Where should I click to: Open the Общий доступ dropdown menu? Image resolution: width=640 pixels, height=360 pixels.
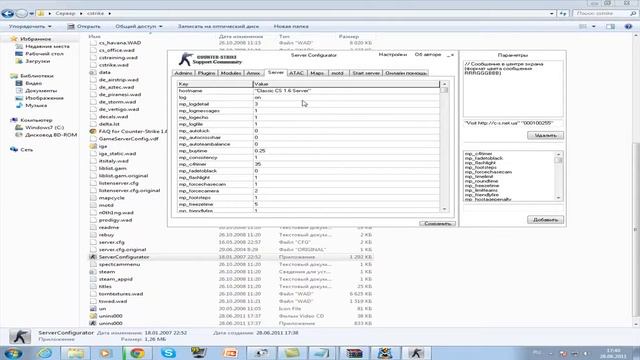click(139, 27)
